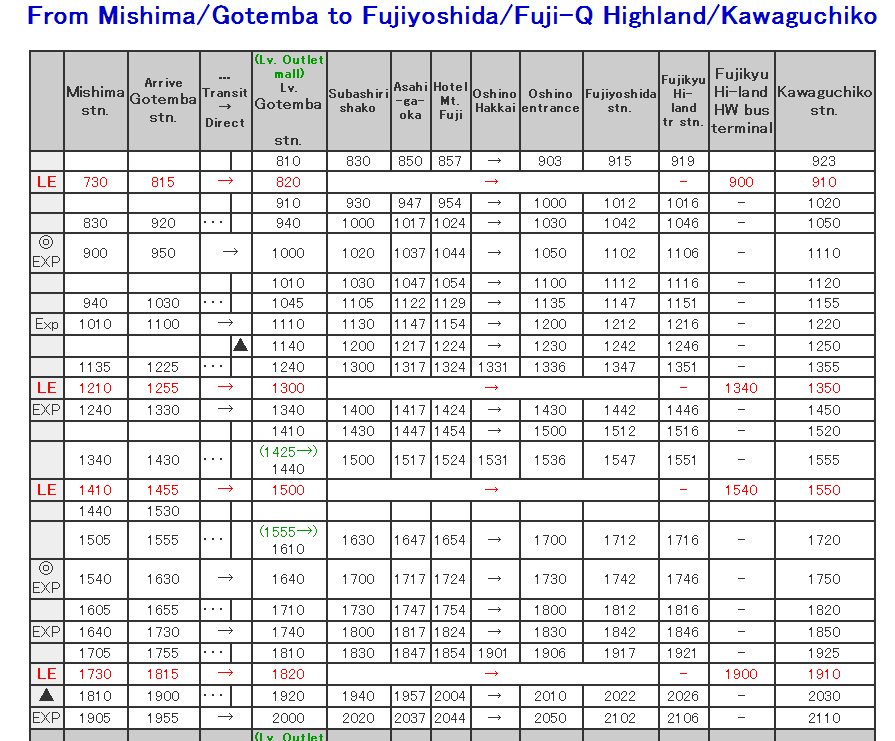Viewport: 895px width, 741px height.
Task: Select the 'Asahi-ga-oka' column header
Action: 410,100
